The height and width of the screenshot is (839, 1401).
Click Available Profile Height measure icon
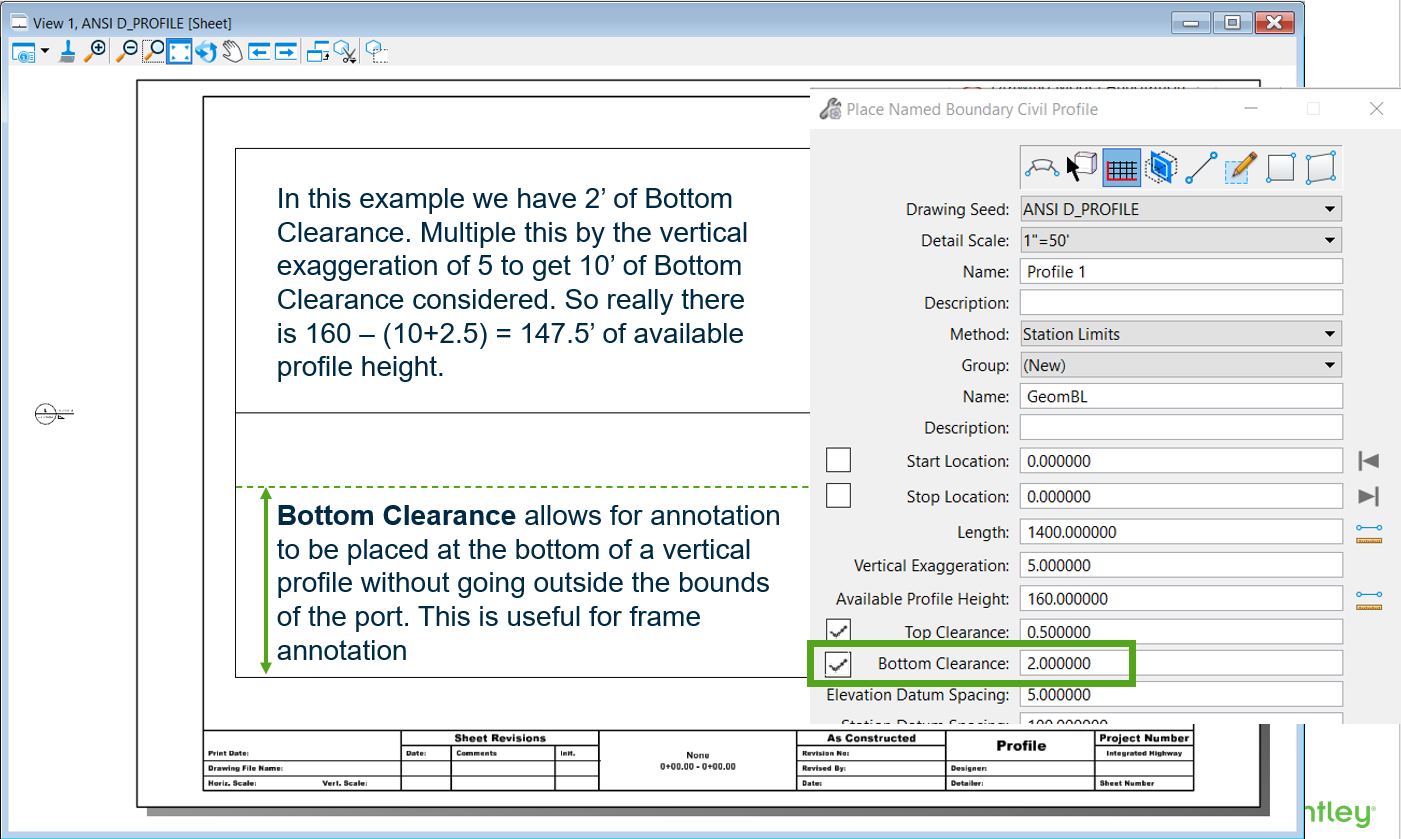[x=1368, y=600]
